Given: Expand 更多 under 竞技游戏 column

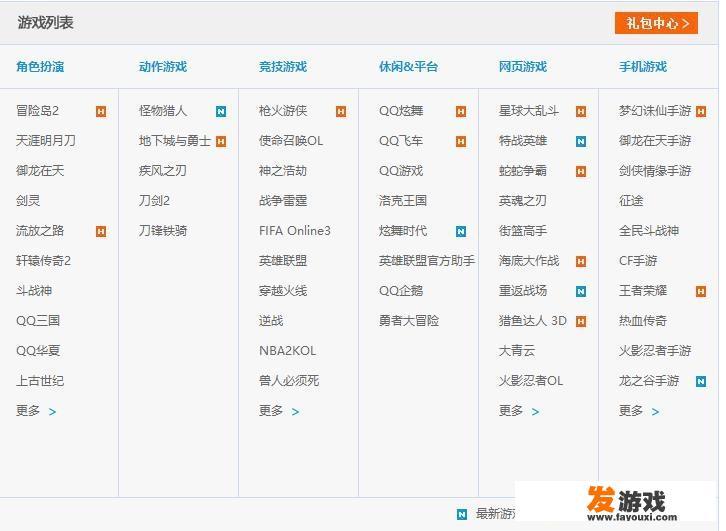Looking at the screenshot, I should click(279, 411).
